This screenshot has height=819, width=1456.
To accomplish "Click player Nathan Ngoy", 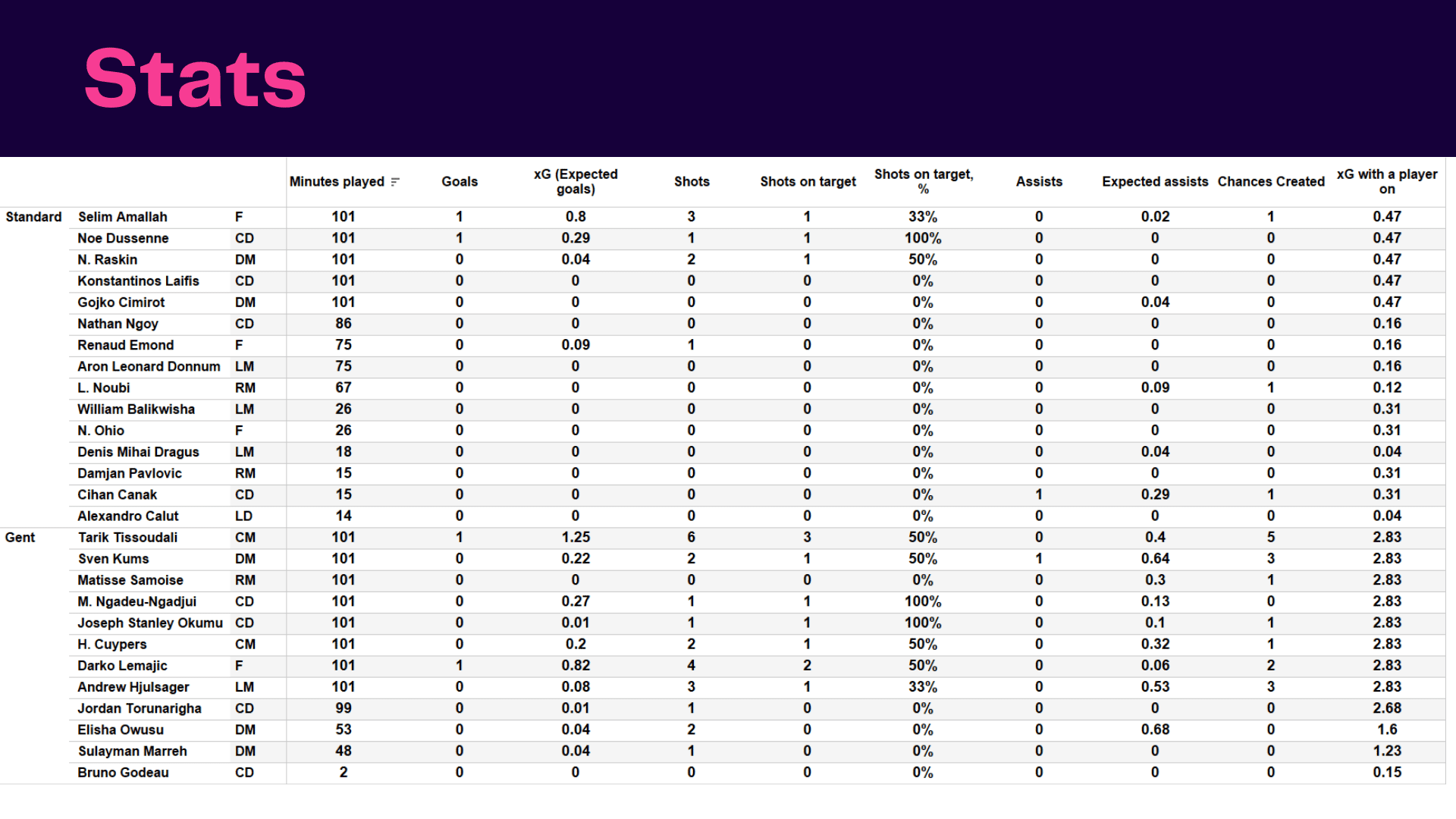I will tap(118, 324).
